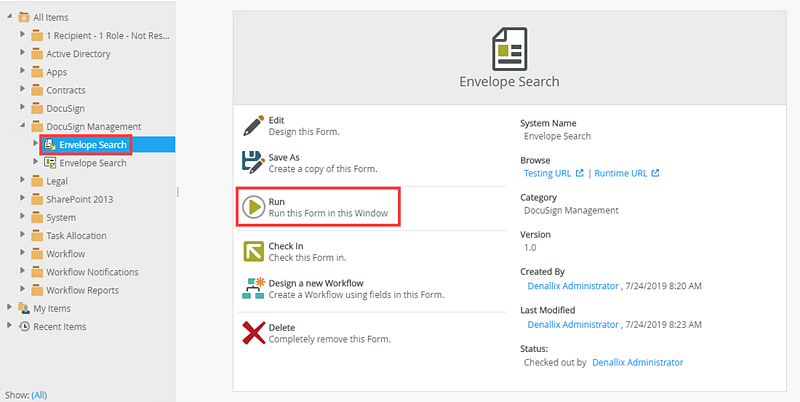Click Denallix Administrator under Created By
This screenshot has height=402, width=800.
tap(572, 285)
